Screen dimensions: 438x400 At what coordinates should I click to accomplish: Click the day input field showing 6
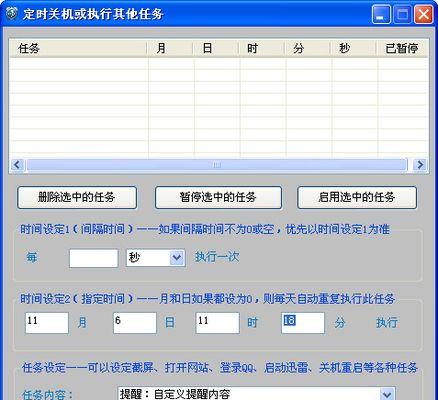pos(135,323)
